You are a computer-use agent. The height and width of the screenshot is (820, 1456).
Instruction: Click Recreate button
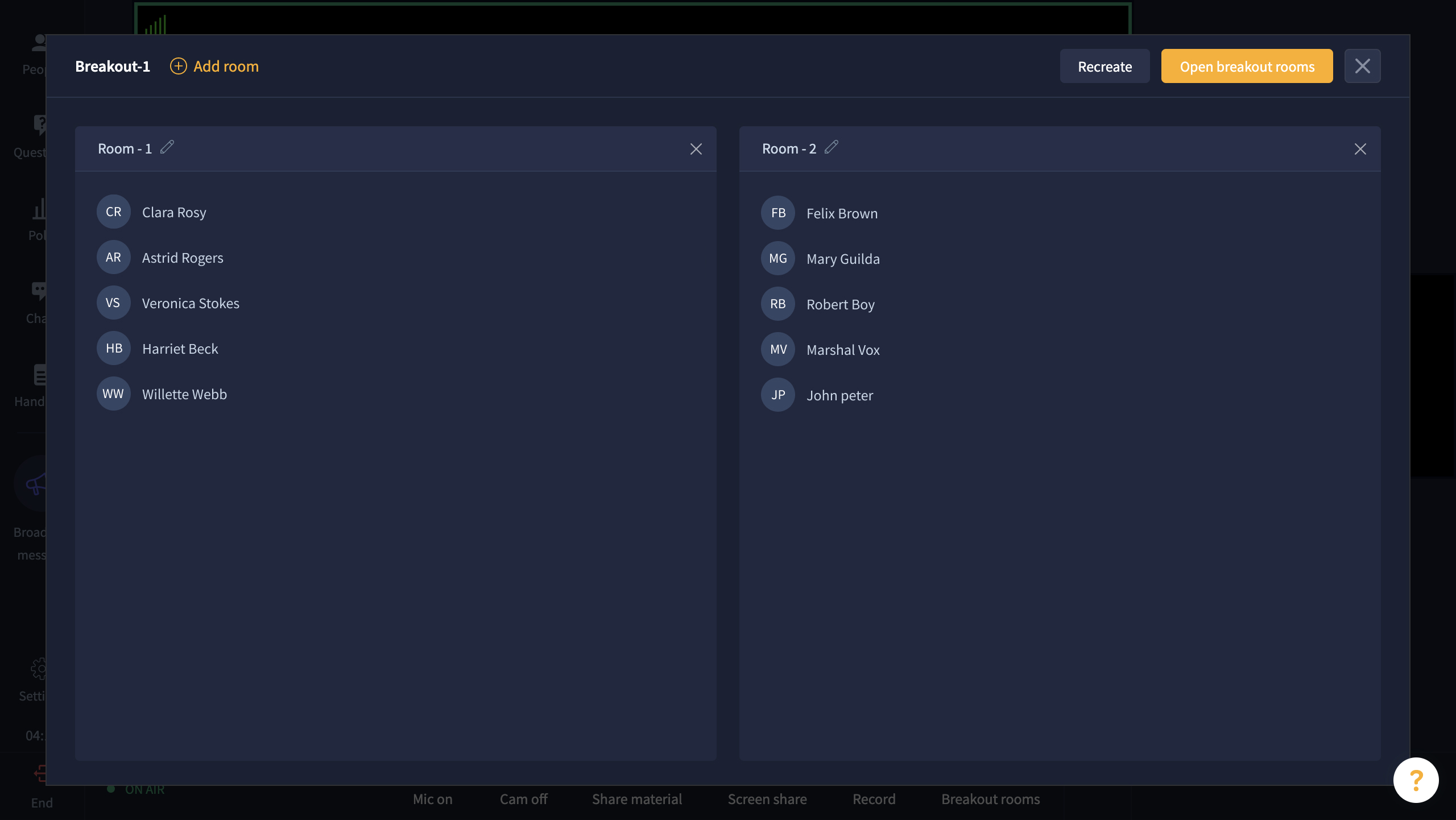click(1105, 67)
